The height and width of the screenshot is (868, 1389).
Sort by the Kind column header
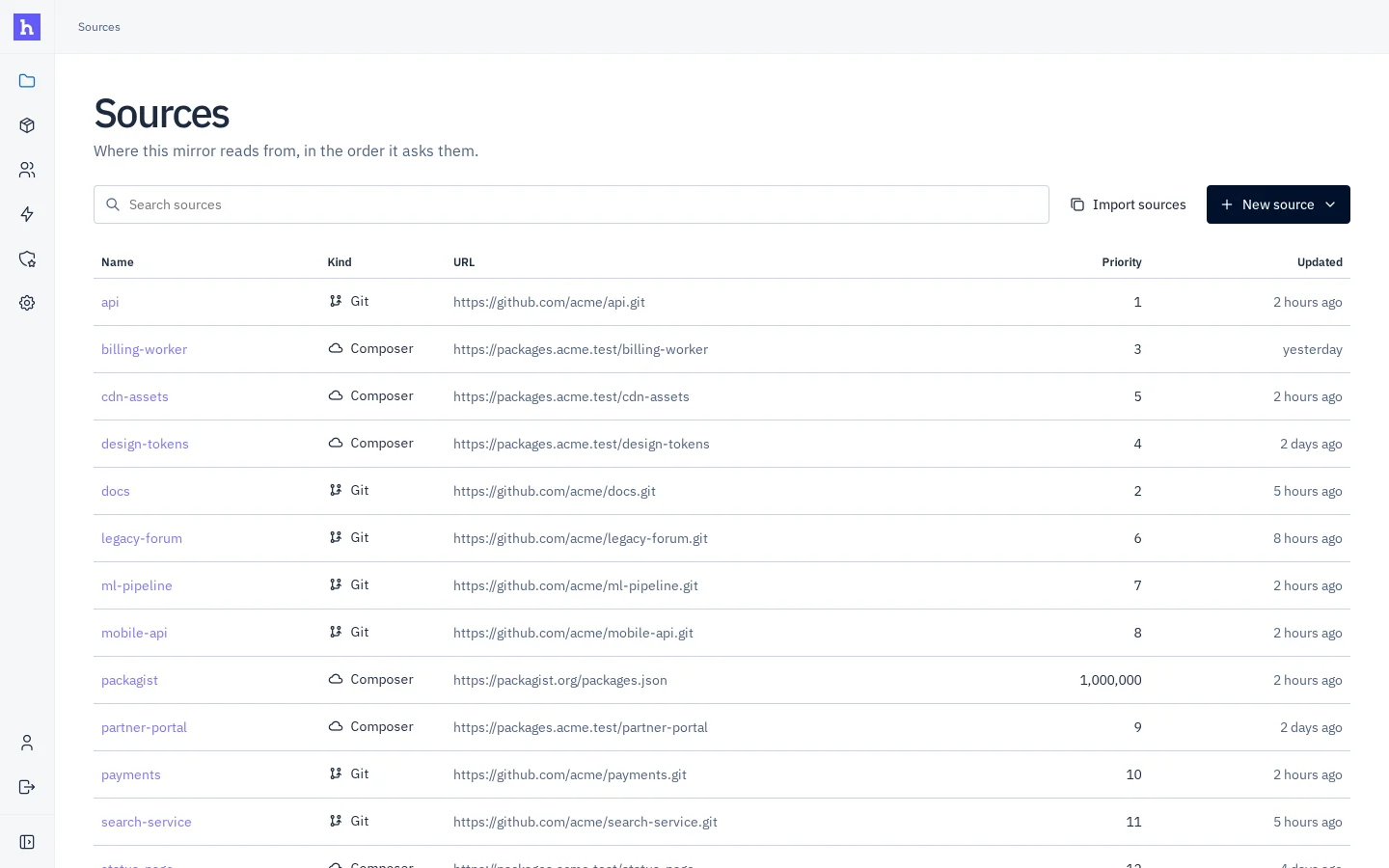340,262
